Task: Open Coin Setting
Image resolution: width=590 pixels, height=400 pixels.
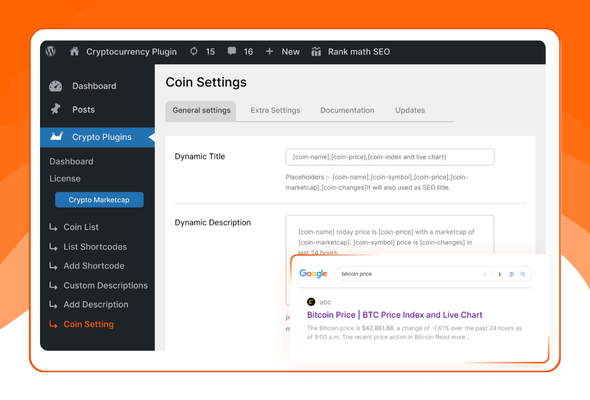Action: point(88,324)
